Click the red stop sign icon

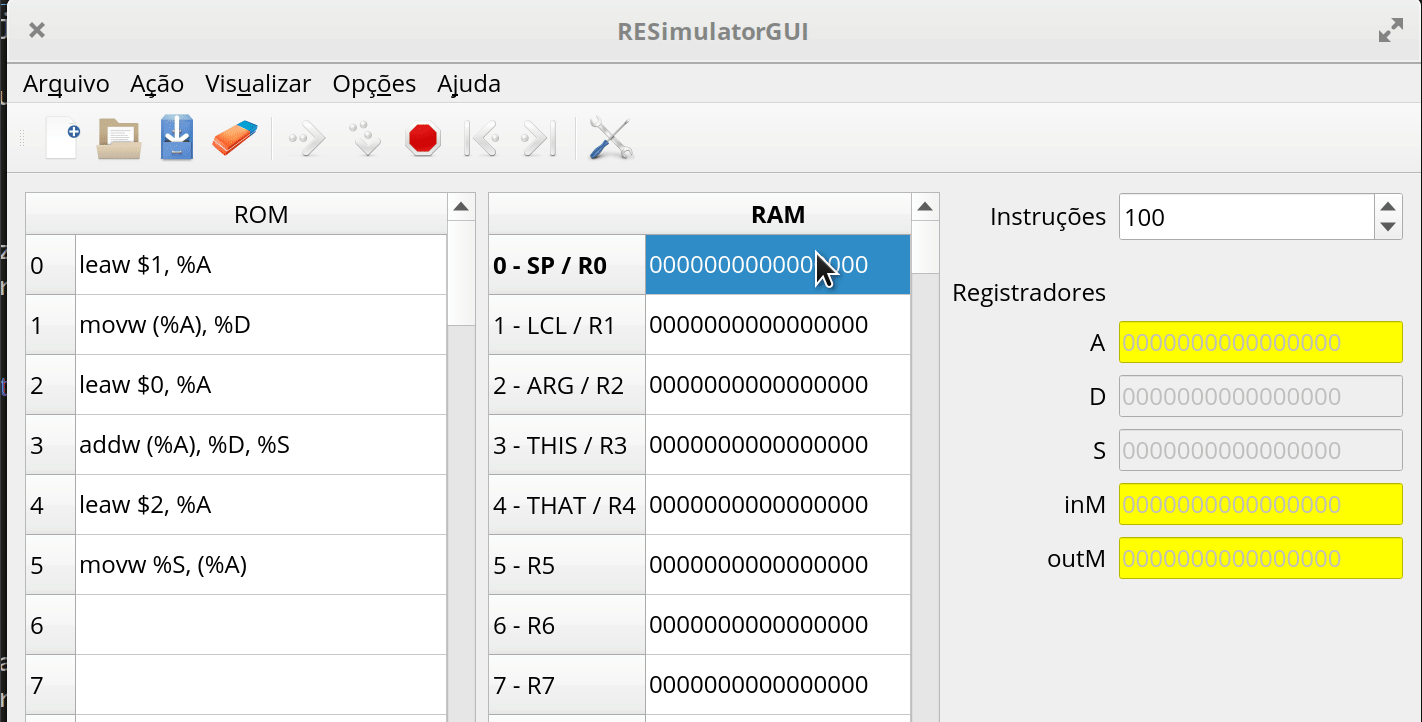pos(423,138)
